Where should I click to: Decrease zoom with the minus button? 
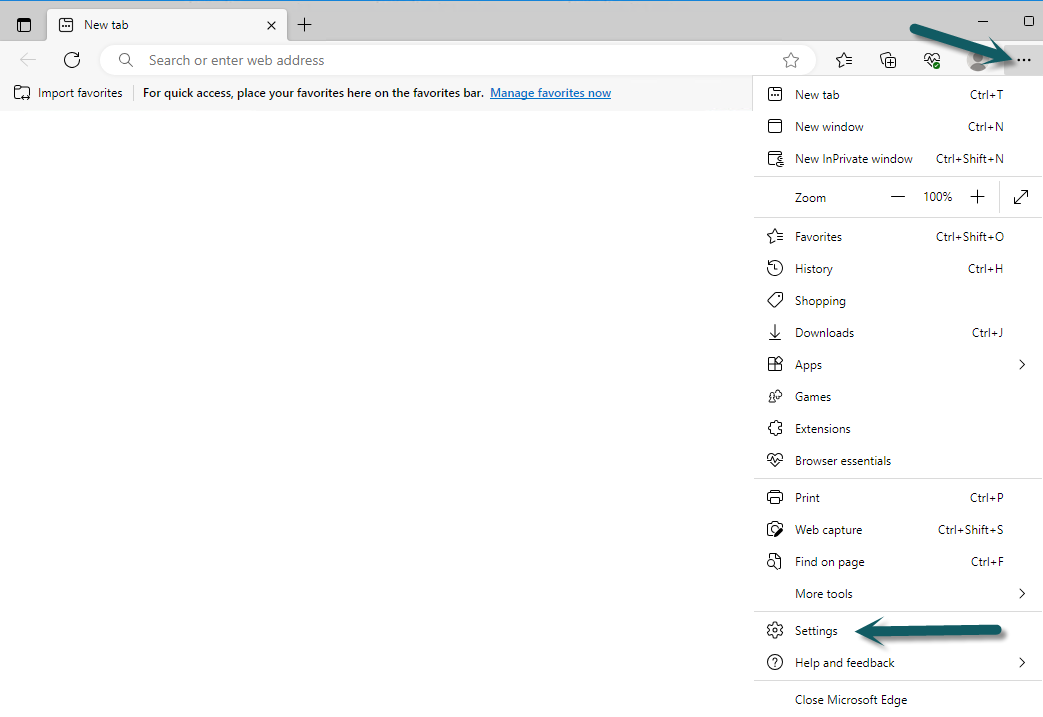[x=898, y=197]
